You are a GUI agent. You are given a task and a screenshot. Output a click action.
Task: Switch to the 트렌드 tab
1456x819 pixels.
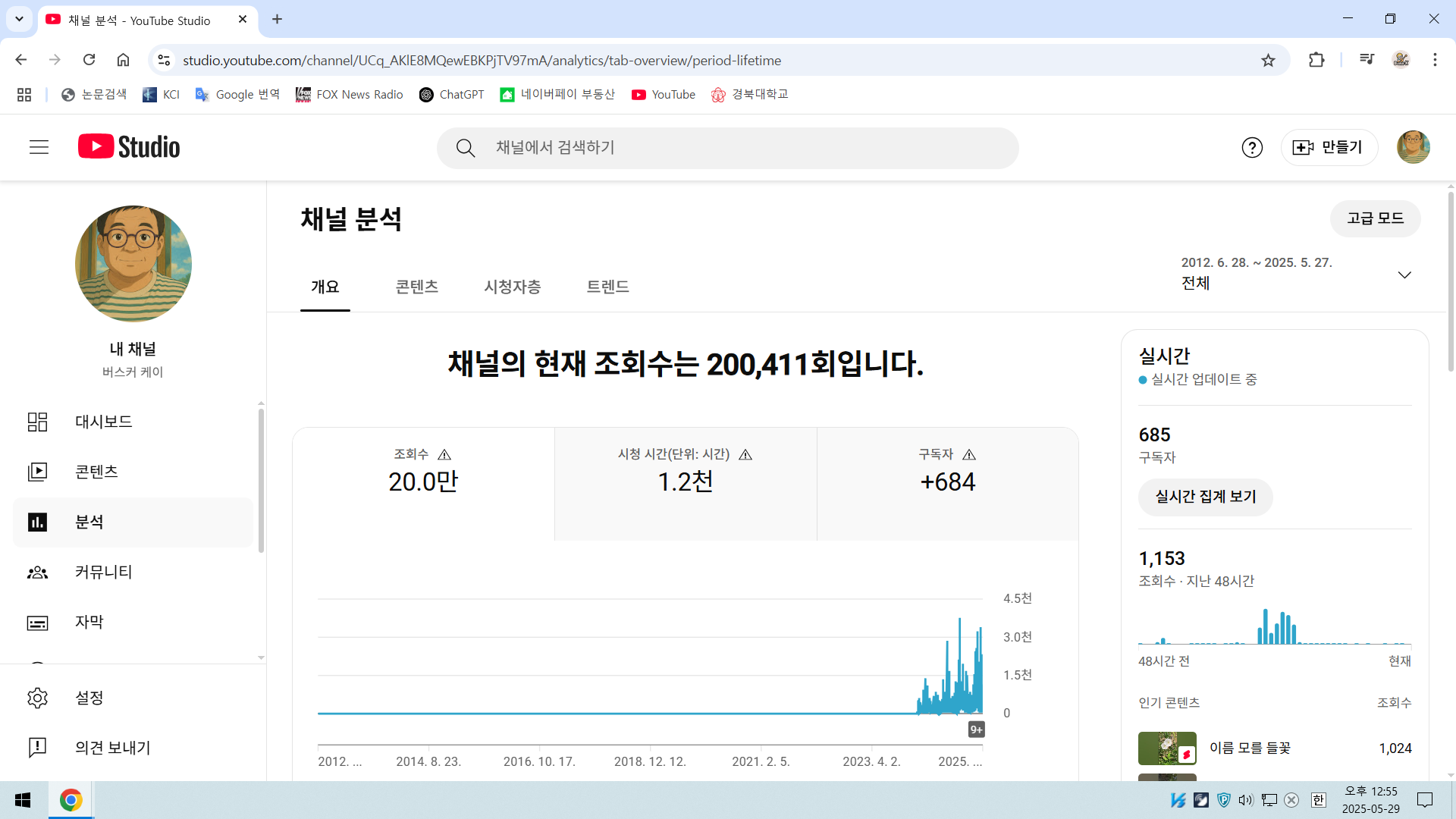pyautogui.click(x=607, y=287)
